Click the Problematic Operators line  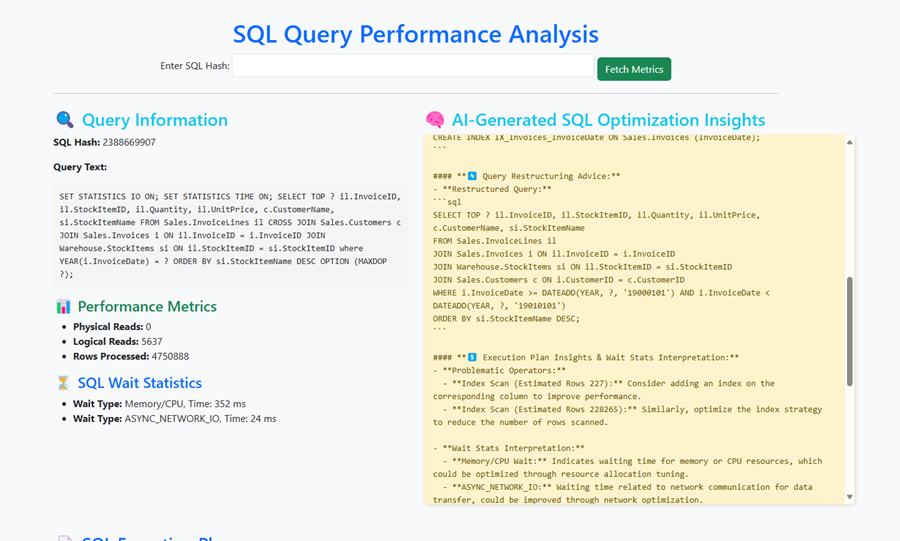(499, 371)
